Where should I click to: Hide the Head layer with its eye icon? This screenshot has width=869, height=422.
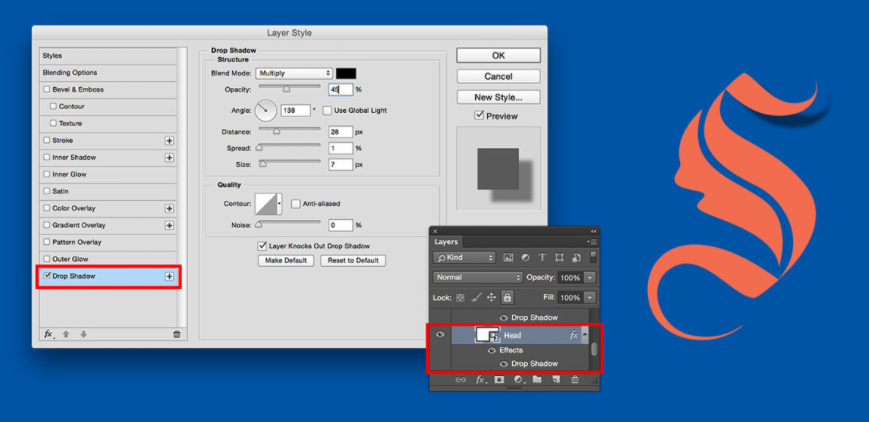click(440, 335)
